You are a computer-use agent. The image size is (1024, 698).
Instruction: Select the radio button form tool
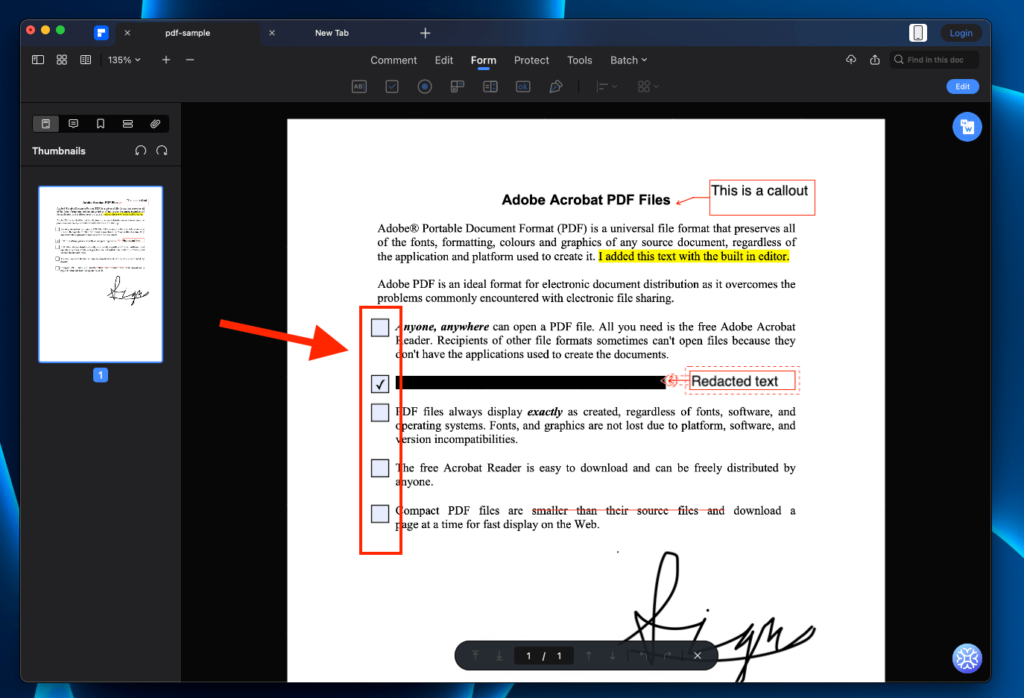point(424,86)
